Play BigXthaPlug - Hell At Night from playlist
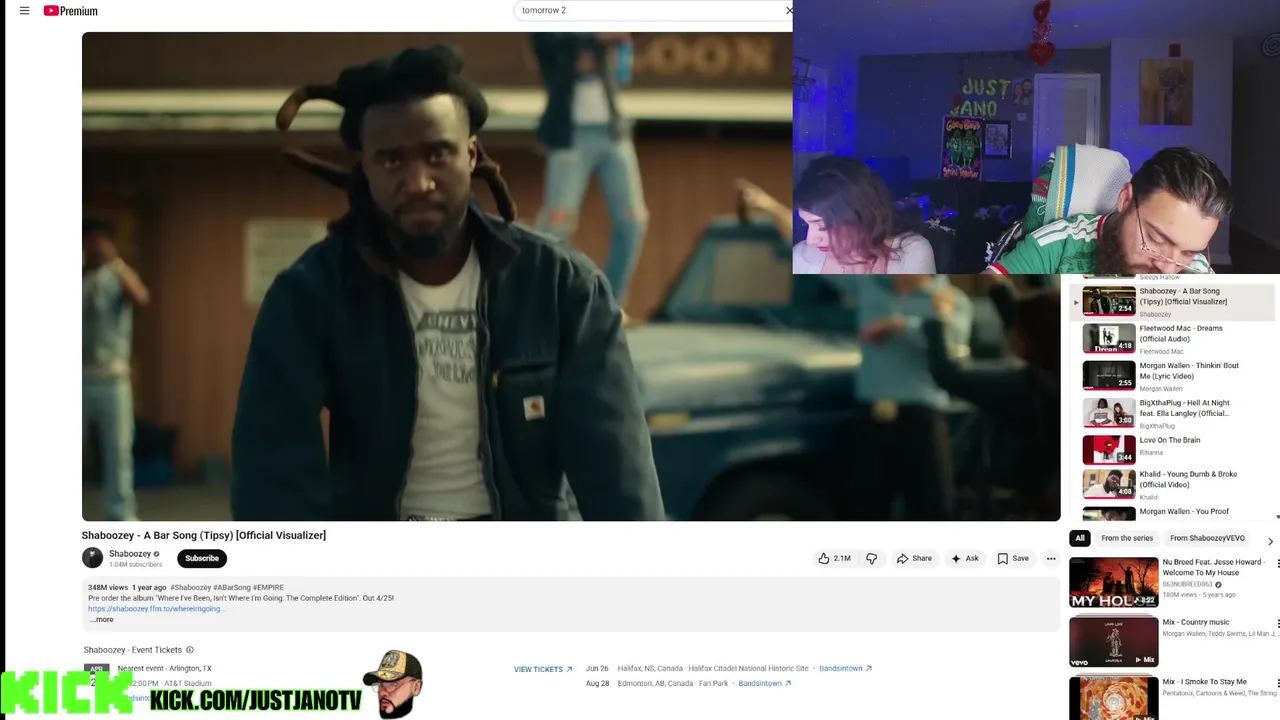Screen dimensions: 1280x720 tap(1172, 413)
